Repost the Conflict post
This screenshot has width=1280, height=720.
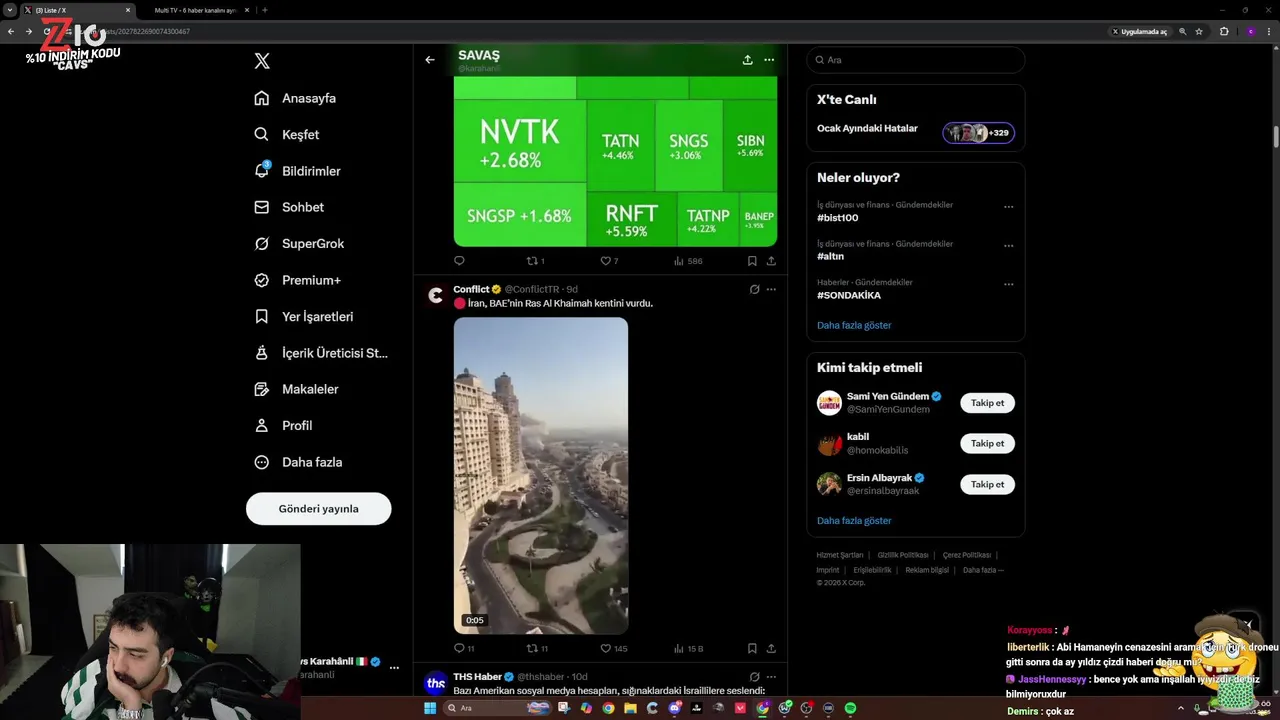[537, 648]
